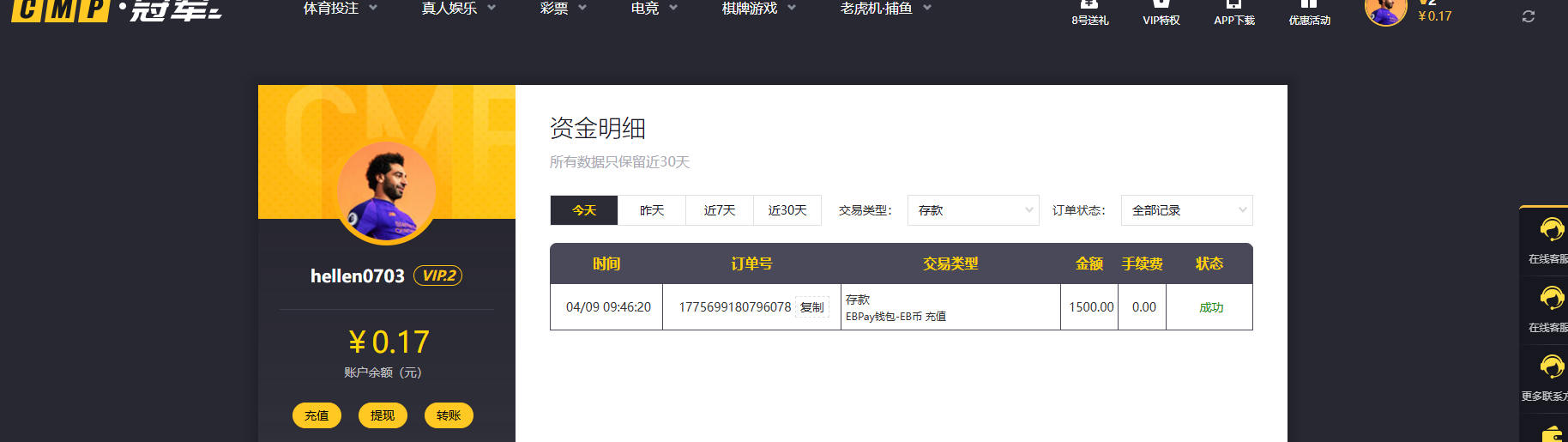Screen dimensions: 1568x442
Task: Open the 优惠活动 promotions icon
Action: coord(1309,5)
